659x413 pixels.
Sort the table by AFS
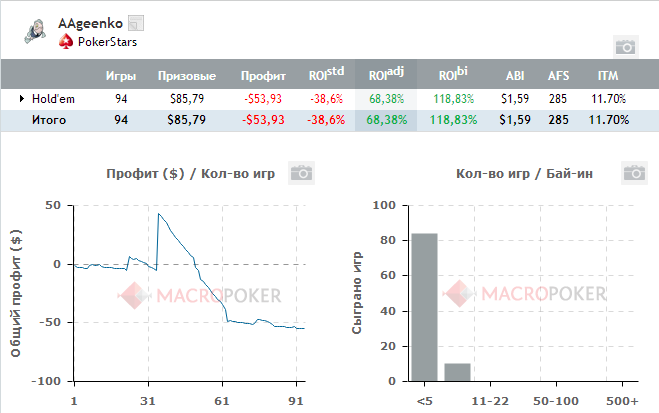pyautogui.click(x=558, y=75)
